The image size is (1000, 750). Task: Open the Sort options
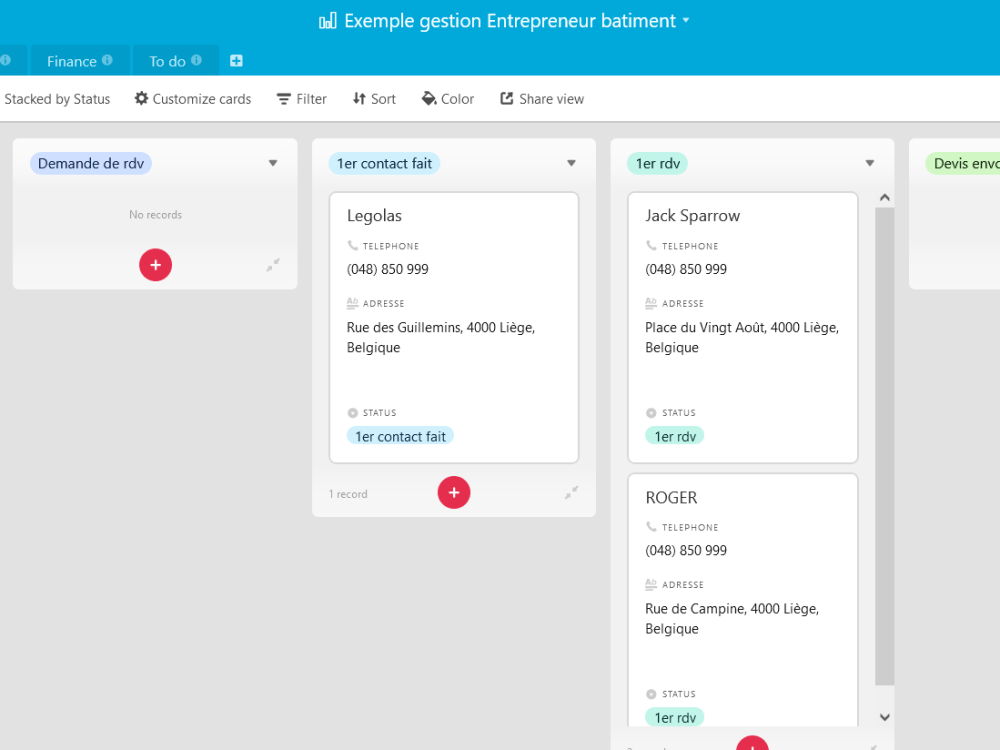[x=373, y=98]
